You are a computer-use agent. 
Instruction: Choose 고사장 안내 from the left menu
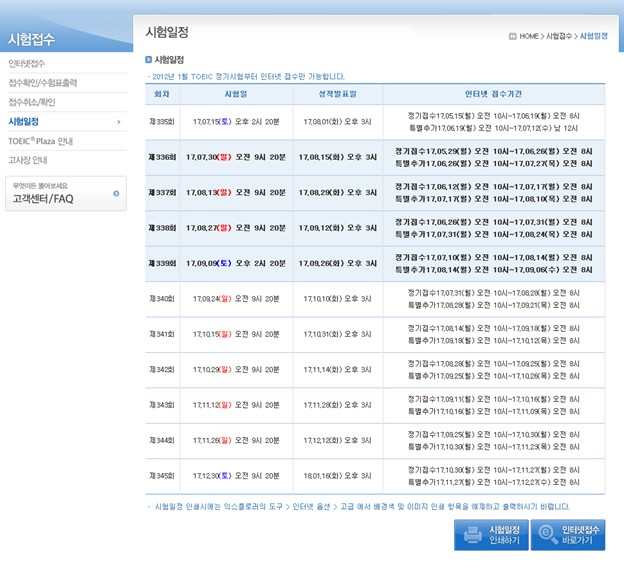[x=28, y=160]
